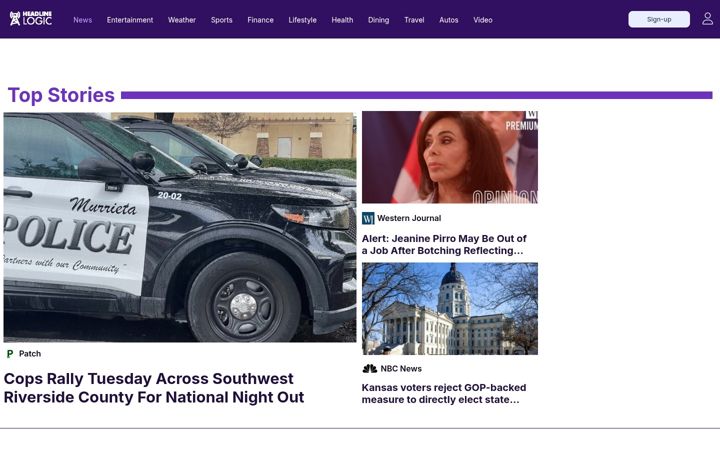The image size is (720, 450).
Task: Open the Lifestyle section
Action: pos(302,20)
